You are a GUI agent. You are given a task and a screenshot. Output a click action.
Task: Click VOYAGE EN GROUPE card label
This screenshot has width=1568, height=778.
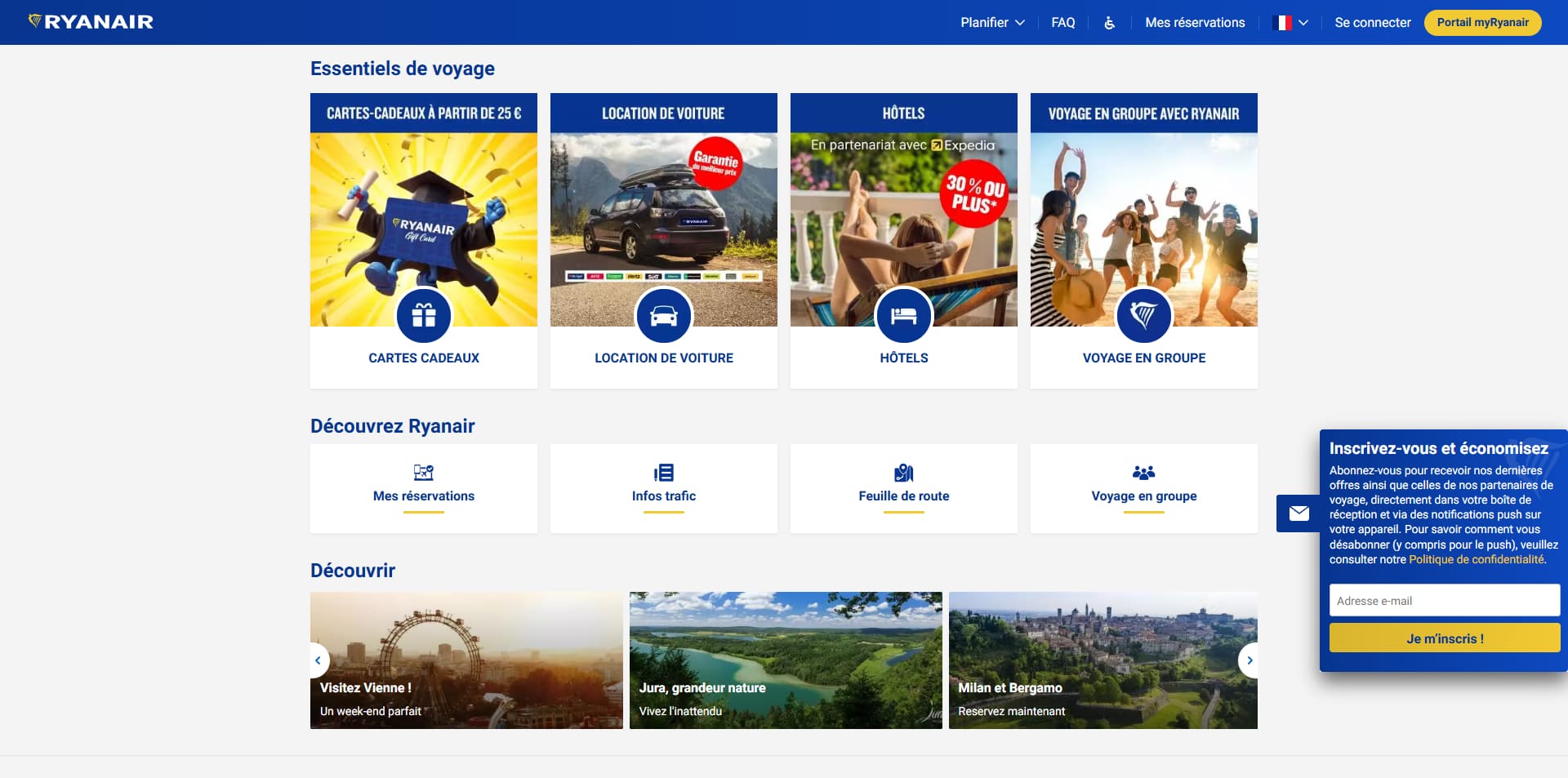(1144, 358)
